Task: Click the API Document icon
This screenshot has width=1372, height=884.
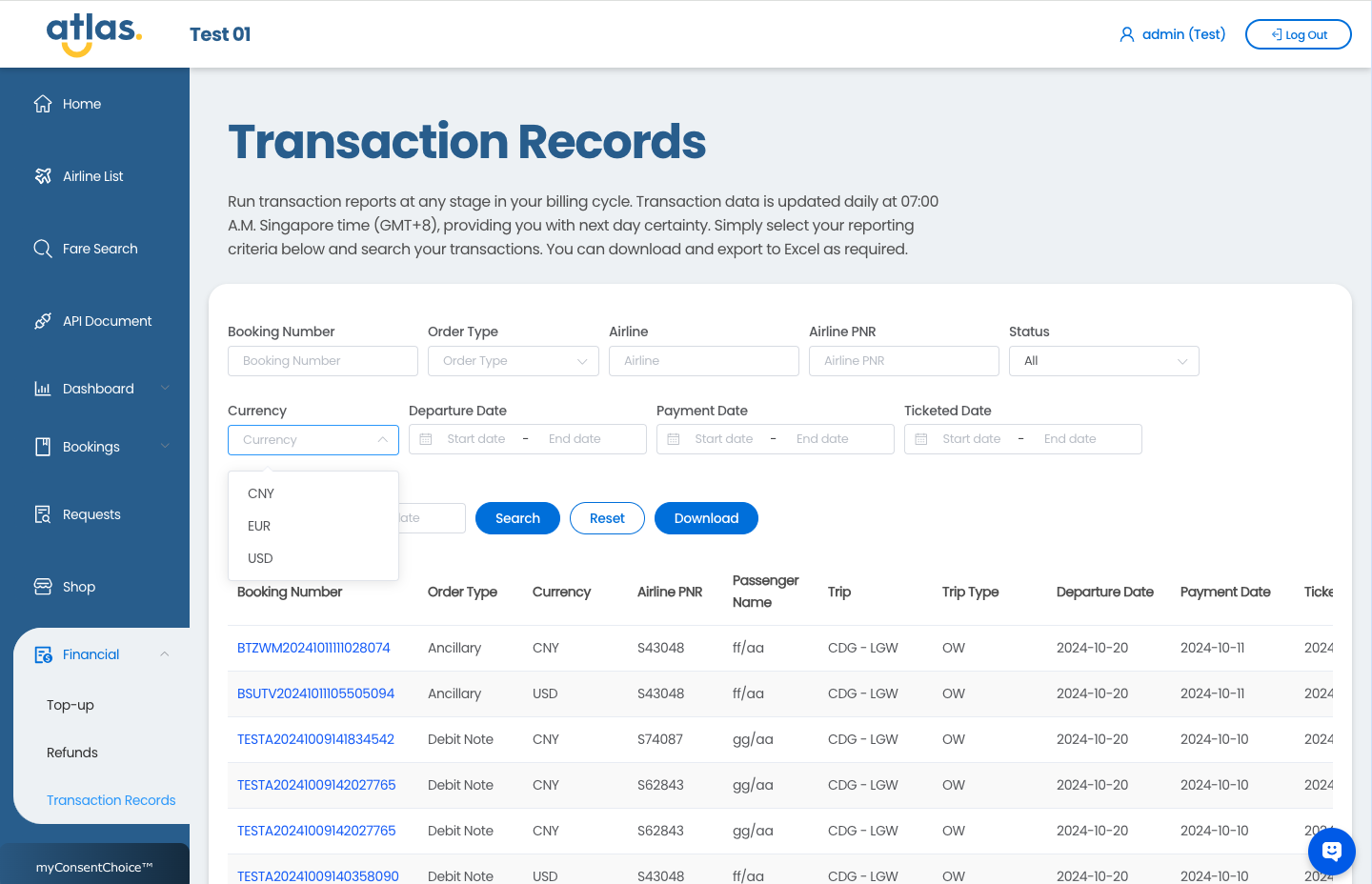Action: pos(43,321)
